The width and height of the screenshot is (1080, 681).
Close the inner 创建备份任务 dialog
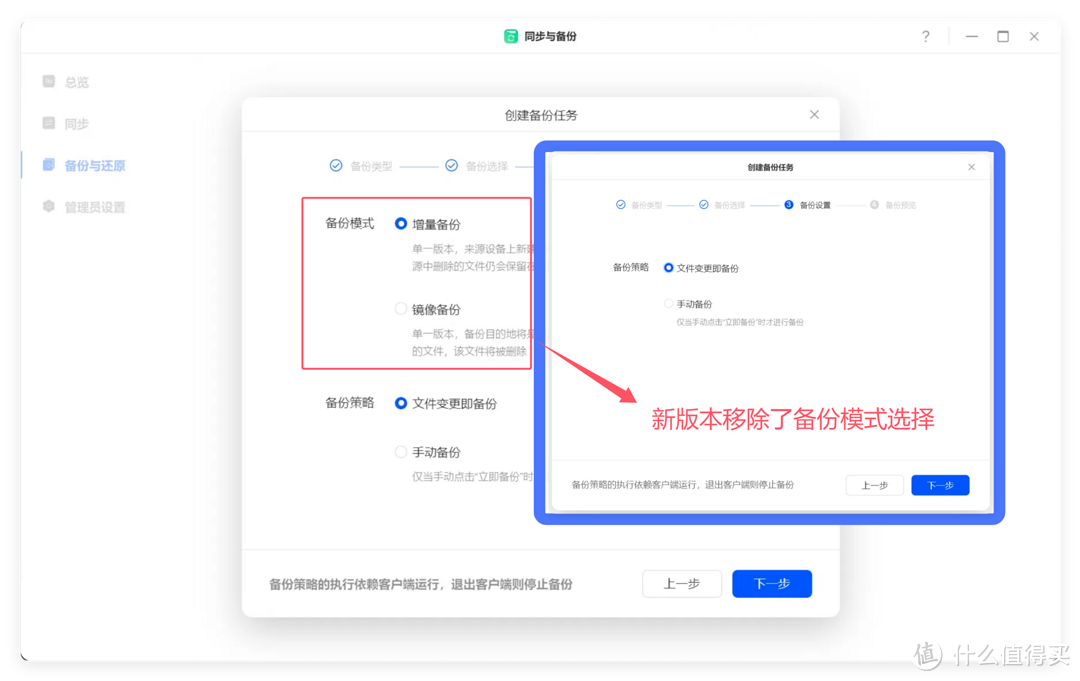tap(970, 167)
